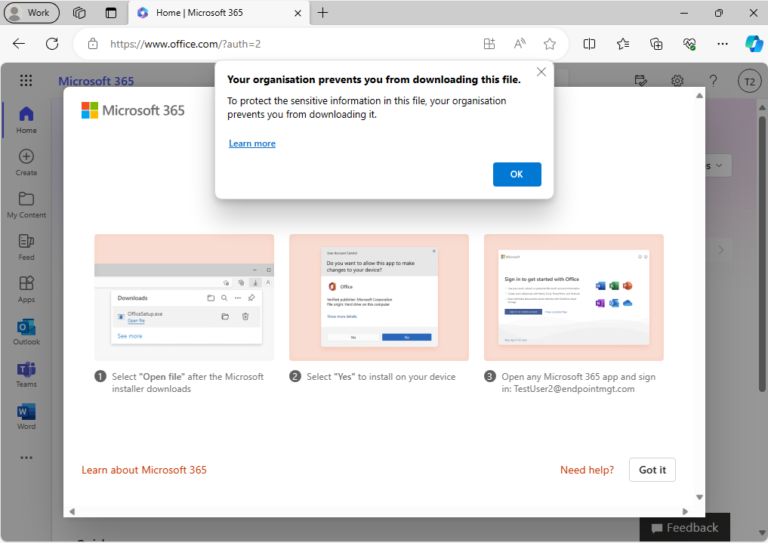
Task: Click the address bar URL
Action: (x=185, y=44)
